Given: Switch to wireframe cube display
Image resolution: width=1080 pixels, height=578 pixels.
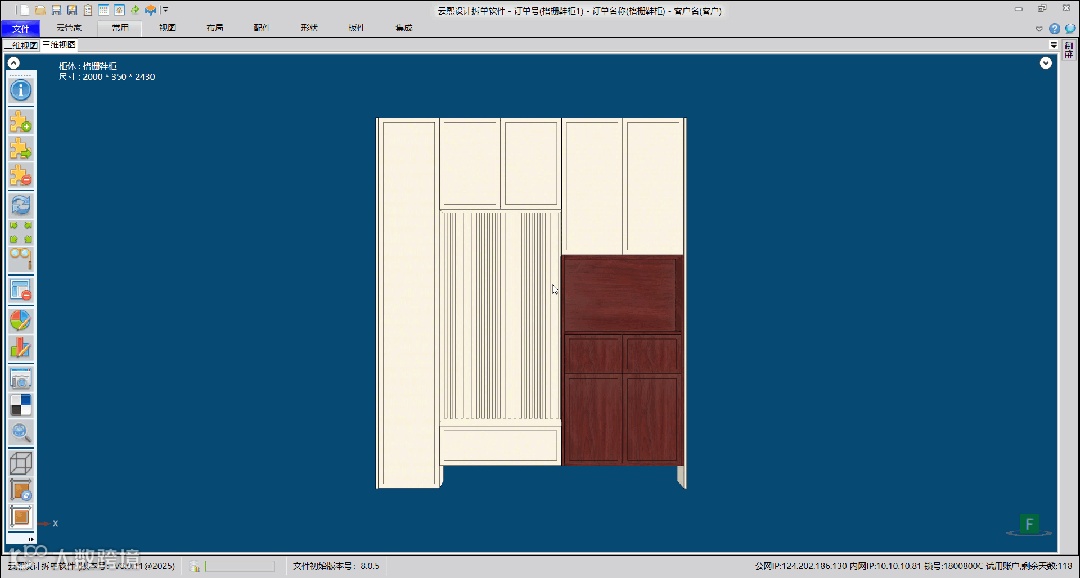Looking at the screenshot, I should [x=21, y=463].
